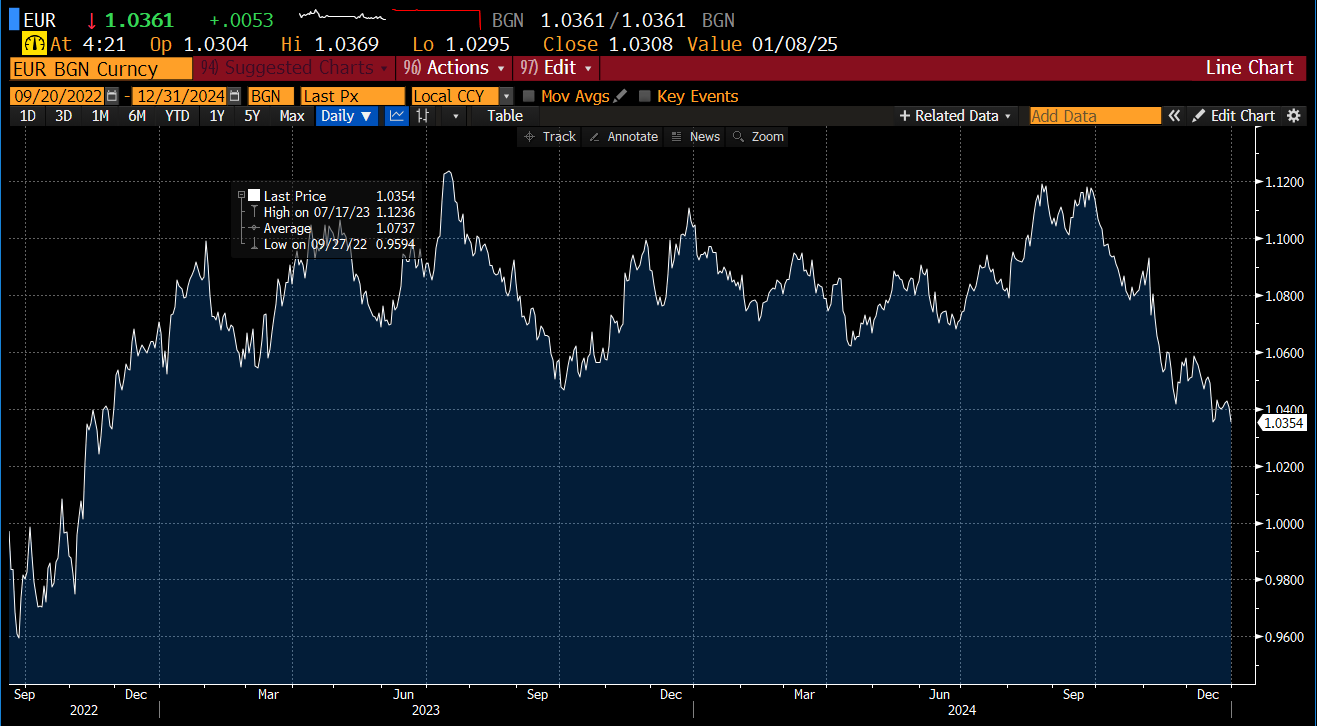Open the end date calendar picker
The image size is (1317, 726).
[234, 96]
